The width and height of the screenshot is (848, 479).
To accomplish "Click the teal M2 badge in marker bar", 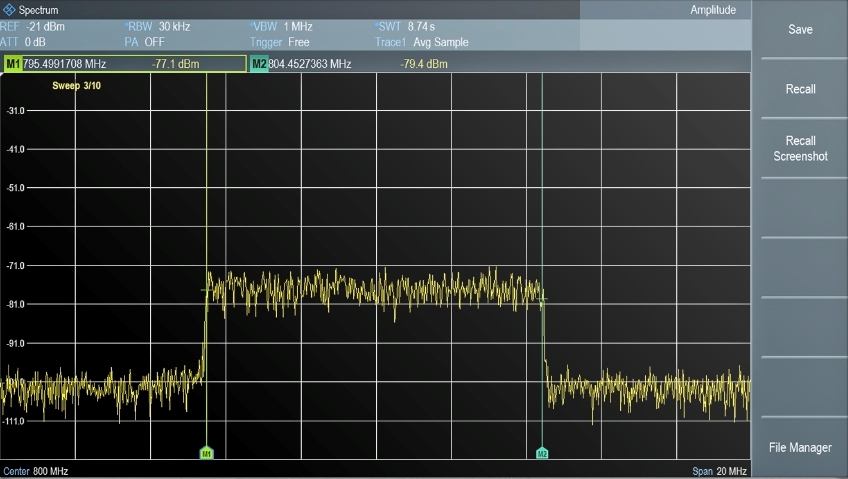I will point(259,64).
